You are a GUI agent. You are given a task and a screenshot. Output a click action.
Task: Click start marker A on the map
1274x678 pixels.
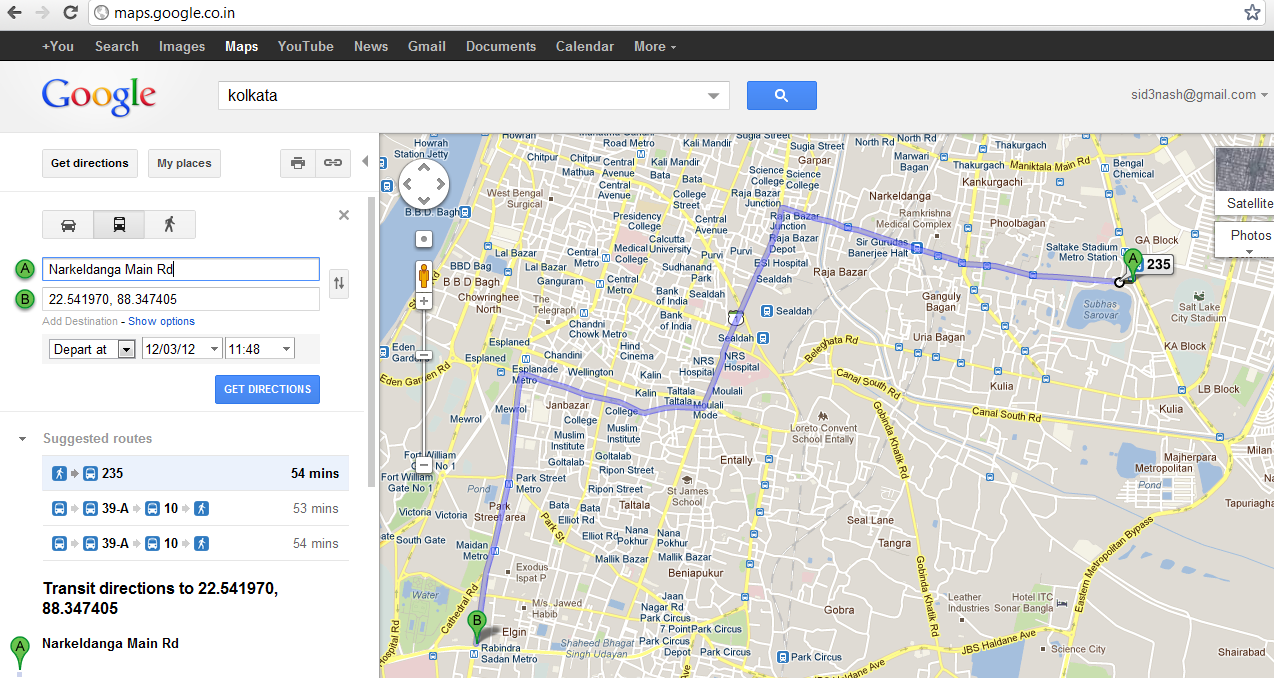(1133, 263)
